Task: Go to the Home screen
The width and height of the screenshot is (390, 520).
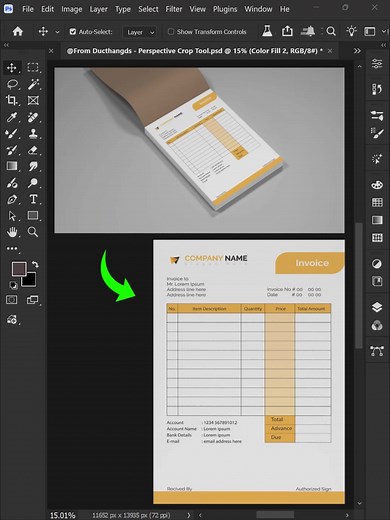Action: [18, 32]
